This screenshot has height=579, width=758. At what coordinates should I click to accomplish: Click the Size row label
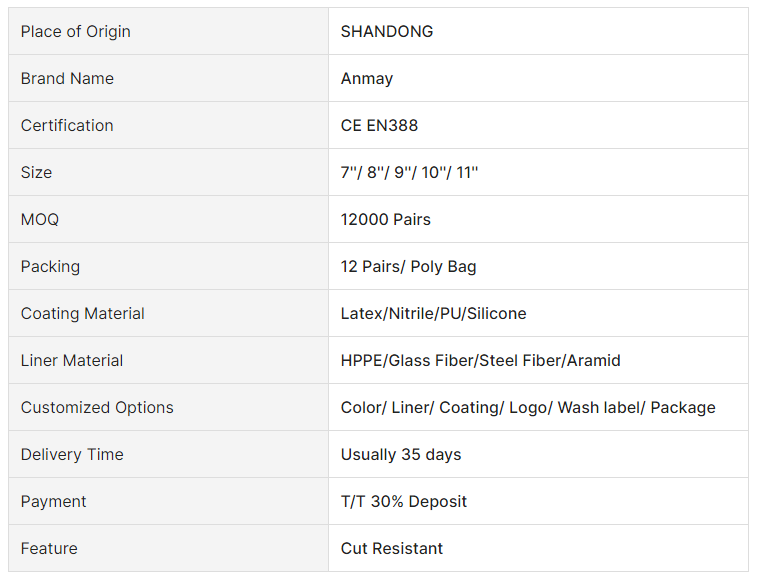point(36,173)
